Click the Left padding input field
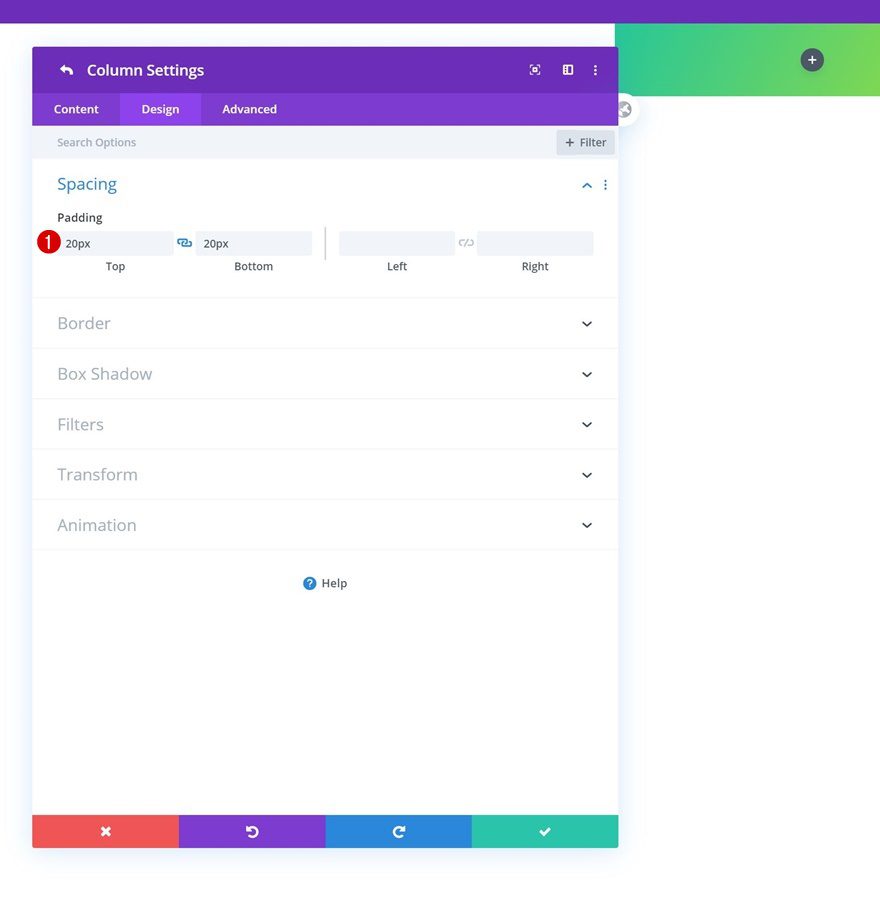This screenshot has width=880, height=902. coord(396,242)
